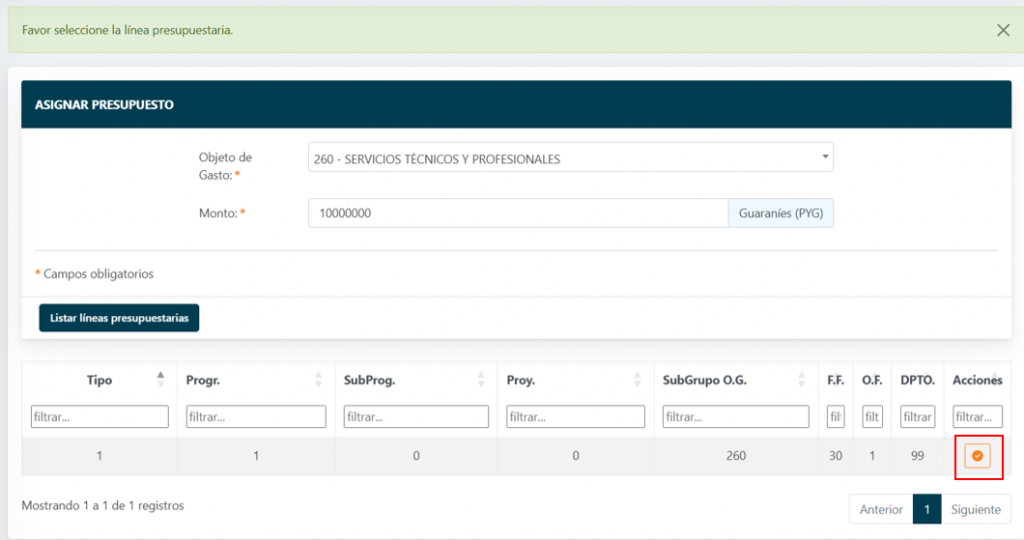Click the SubGrupo O.G. filter field
1024x540 pixels.
(735, 416)
